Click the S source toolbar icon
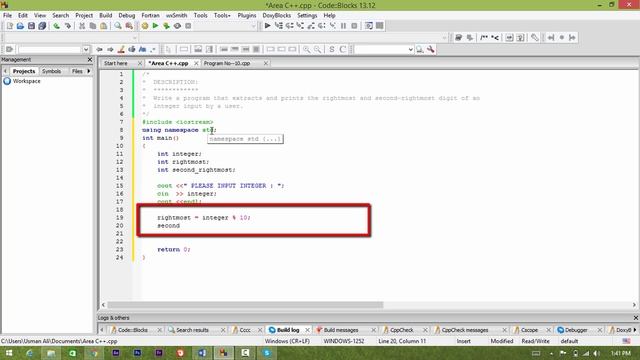 click(332, 49)
